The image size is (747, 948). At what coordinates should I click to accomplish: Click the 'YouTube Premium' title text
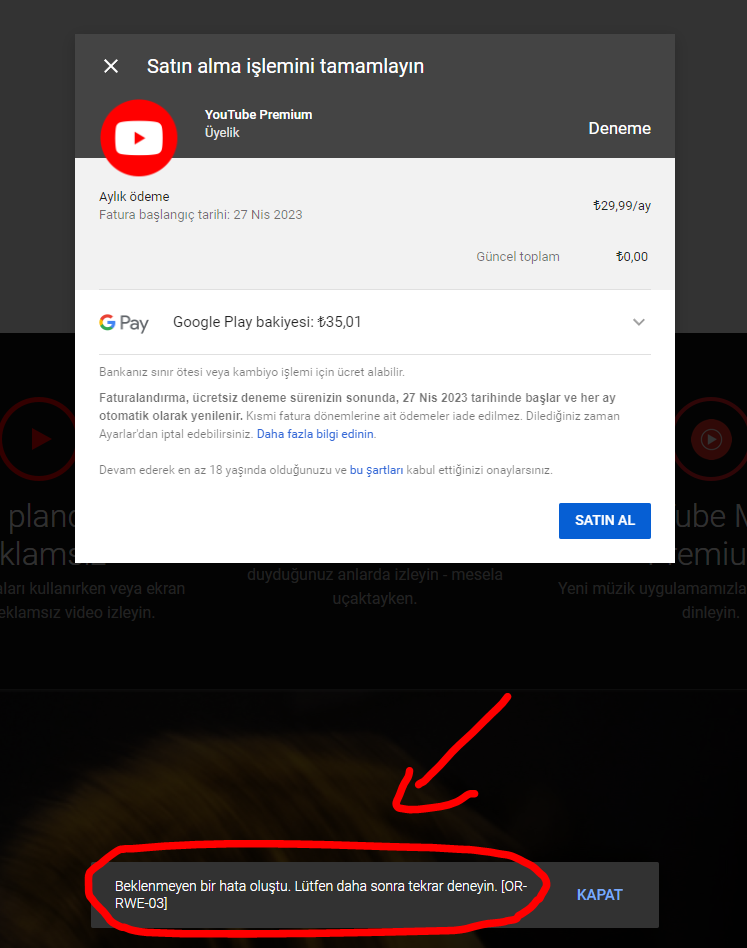click(x=259, y=114)
